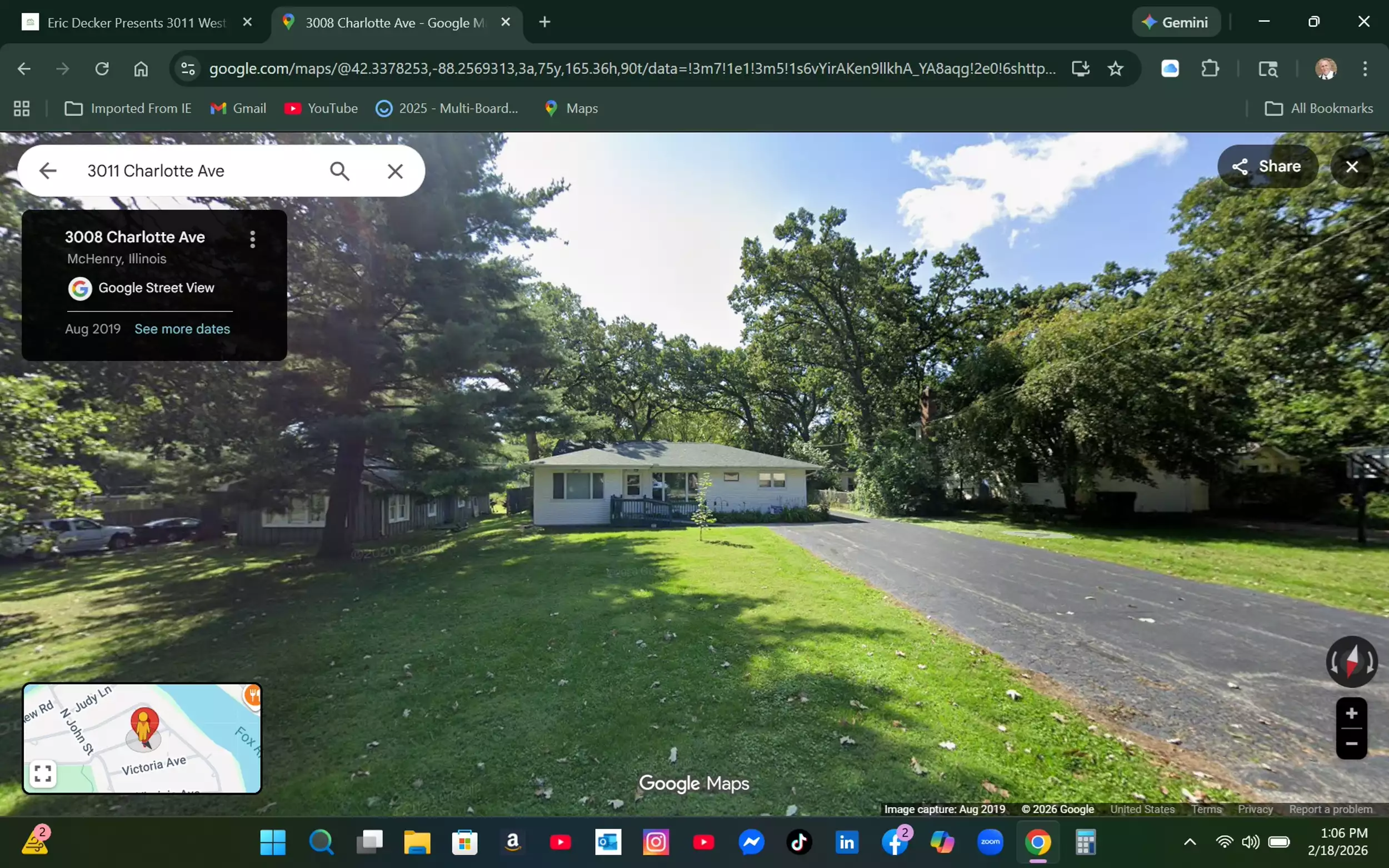This screenshot has width=1389, height=868.
Task: Click the Report a problem link
Action: coord(1331,810)
